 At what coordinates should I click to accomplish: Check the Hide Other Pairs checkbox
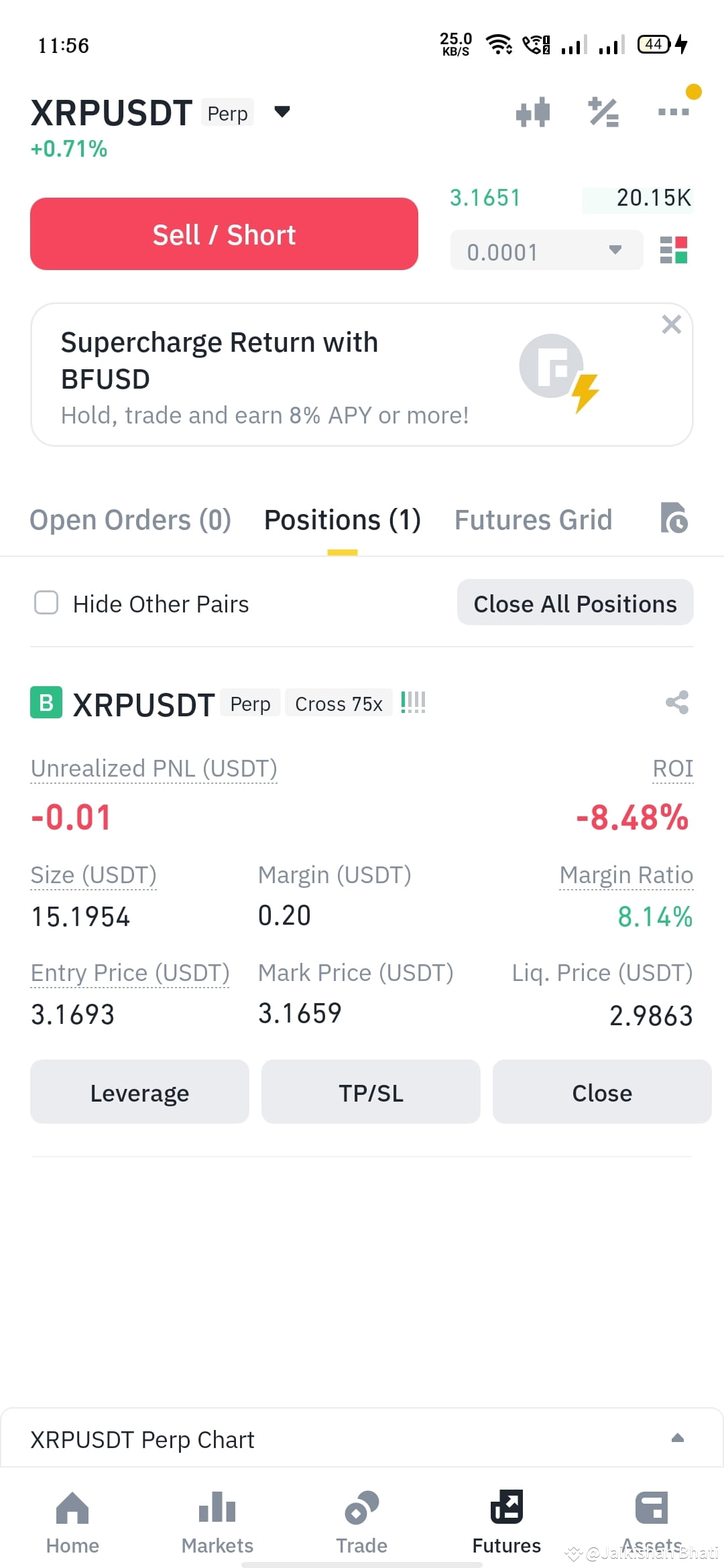pyautogui.click(x=46, y=602)
